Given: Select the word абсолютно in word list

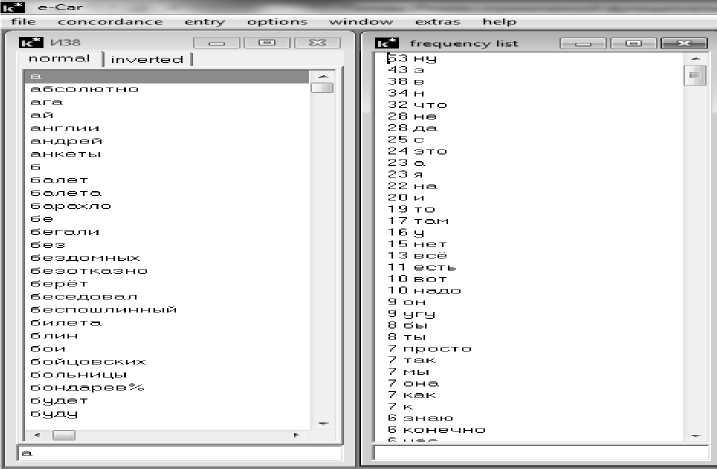Looking at the screenshot, I should click(x=84, y=89).
